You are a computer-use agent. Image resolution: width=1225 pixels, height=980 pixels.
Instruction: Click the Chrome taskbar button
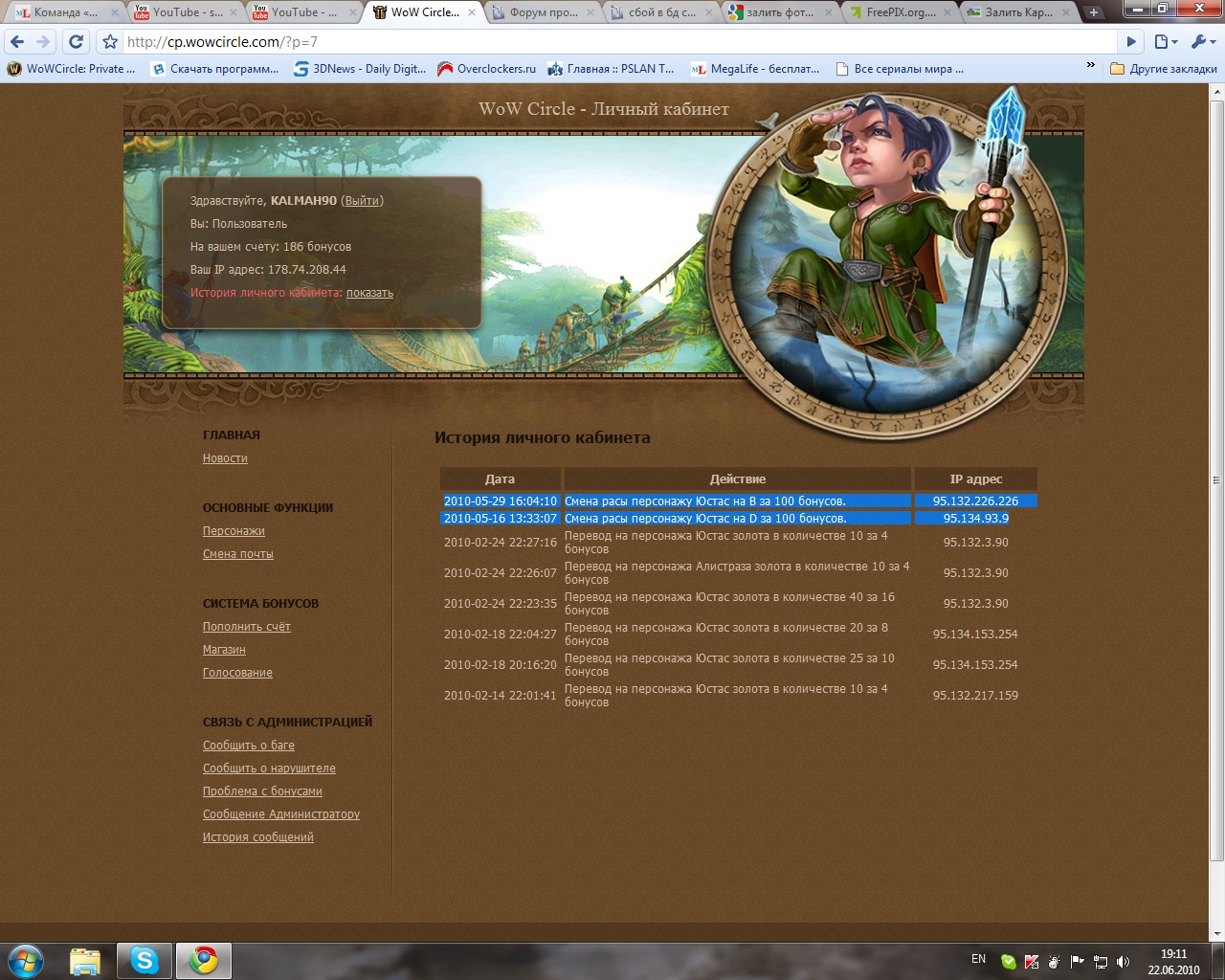tap(203, 960)
